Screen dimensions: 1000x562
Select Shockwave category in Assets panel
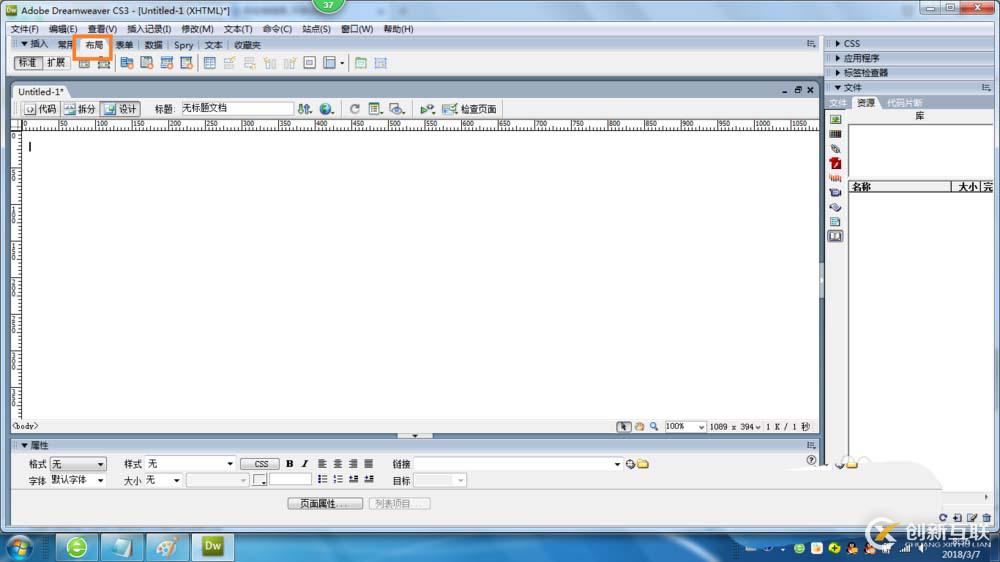click(x=835, y=178)
